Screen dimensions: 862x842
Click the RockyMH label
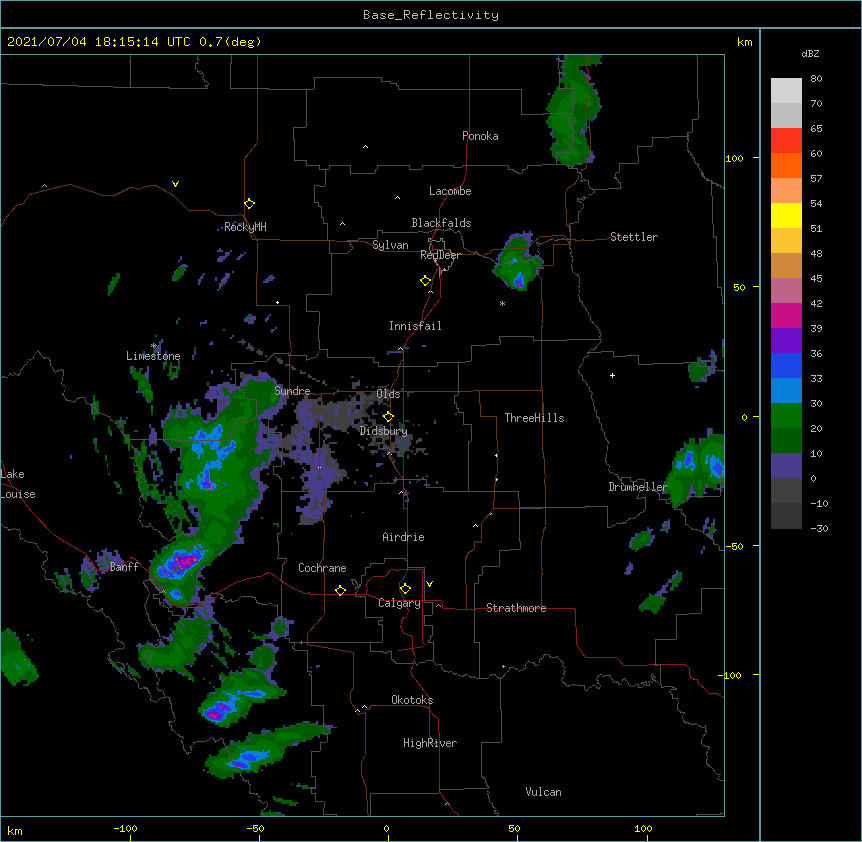pos(245,227)
